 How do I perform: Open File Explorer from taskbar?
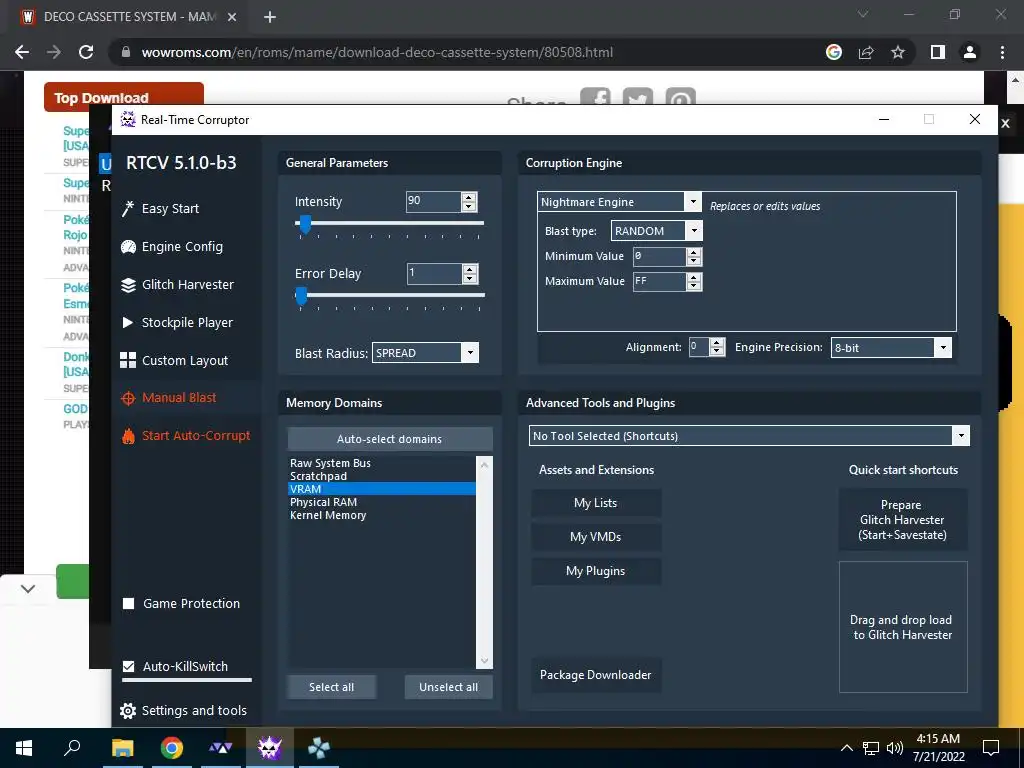coord(122,748)
